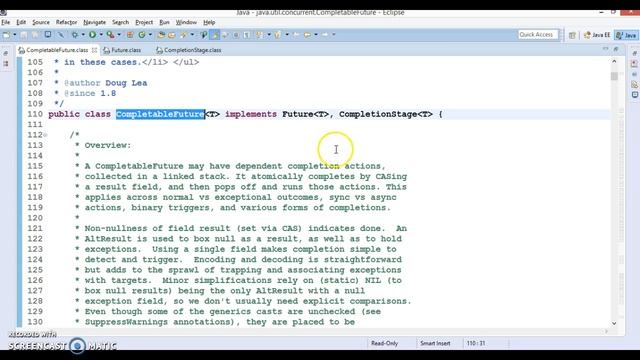The height and width of the screenshot is (360, 640).
Task: Open the Source menu
Action: pyautogui.click(x=41, y=22)
